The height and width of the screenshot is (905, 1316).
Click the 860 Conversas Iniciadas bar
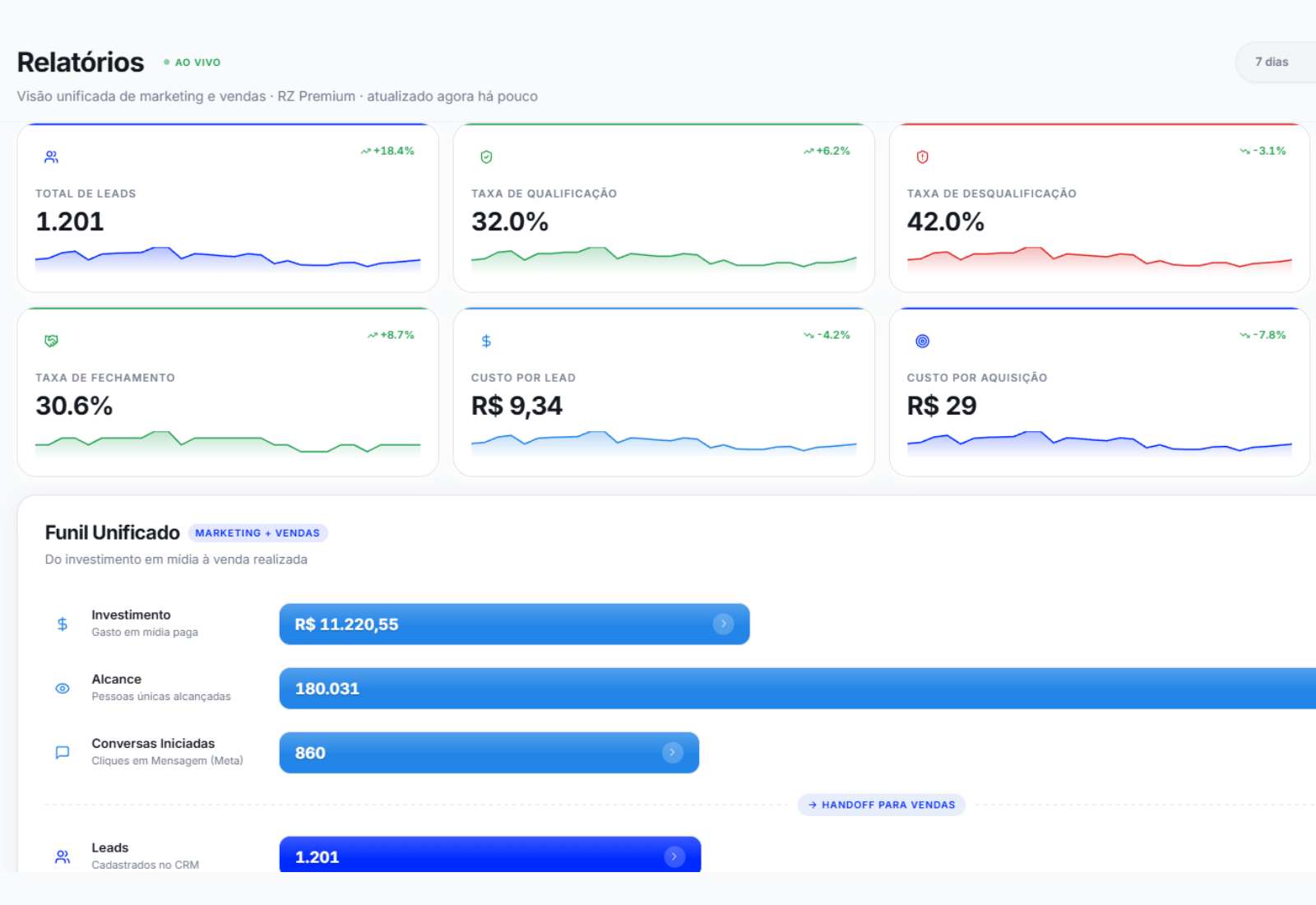489,752
